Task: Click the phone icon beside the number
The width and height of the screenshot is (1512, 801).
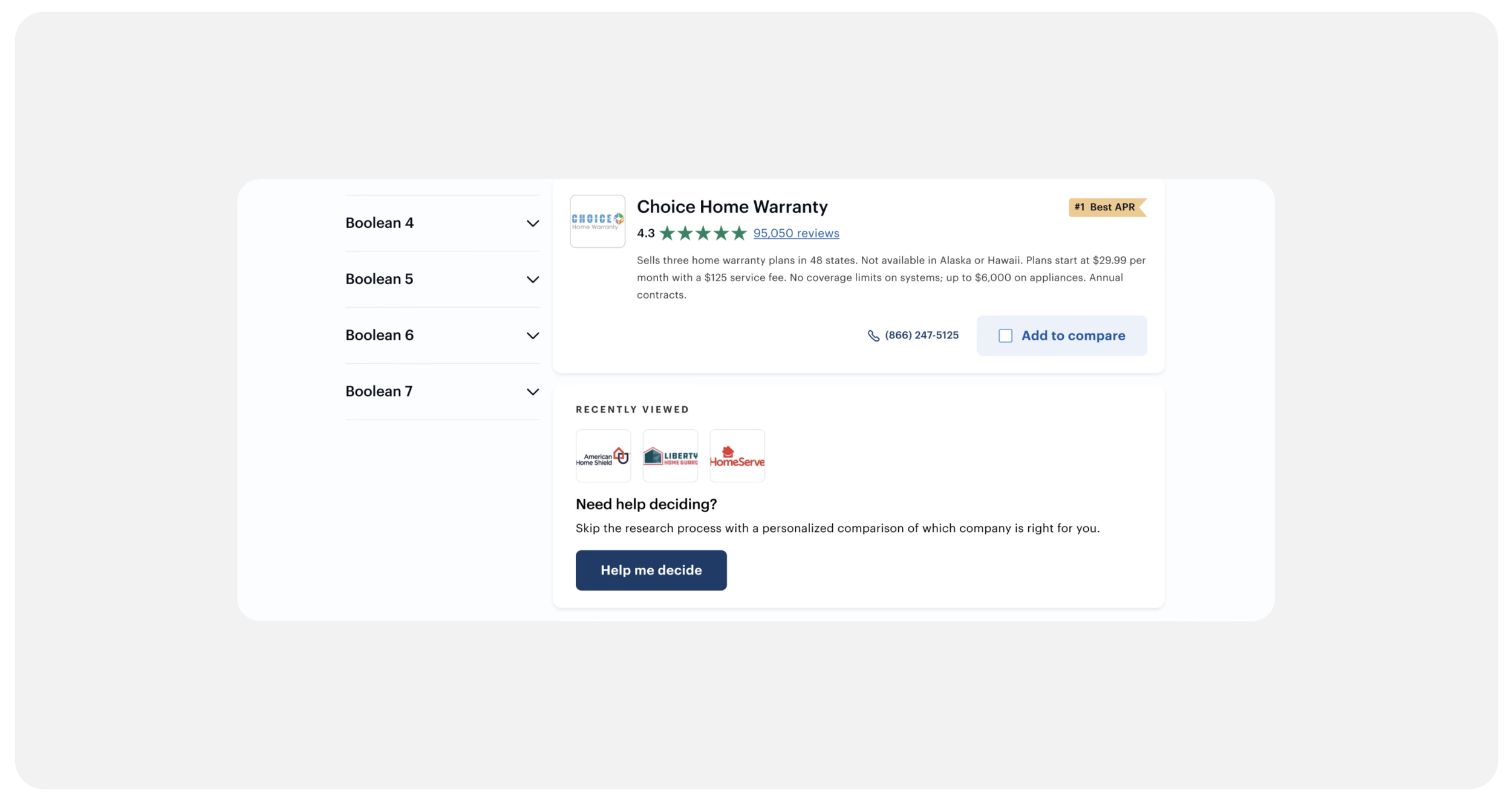Action: click(873, 336)
